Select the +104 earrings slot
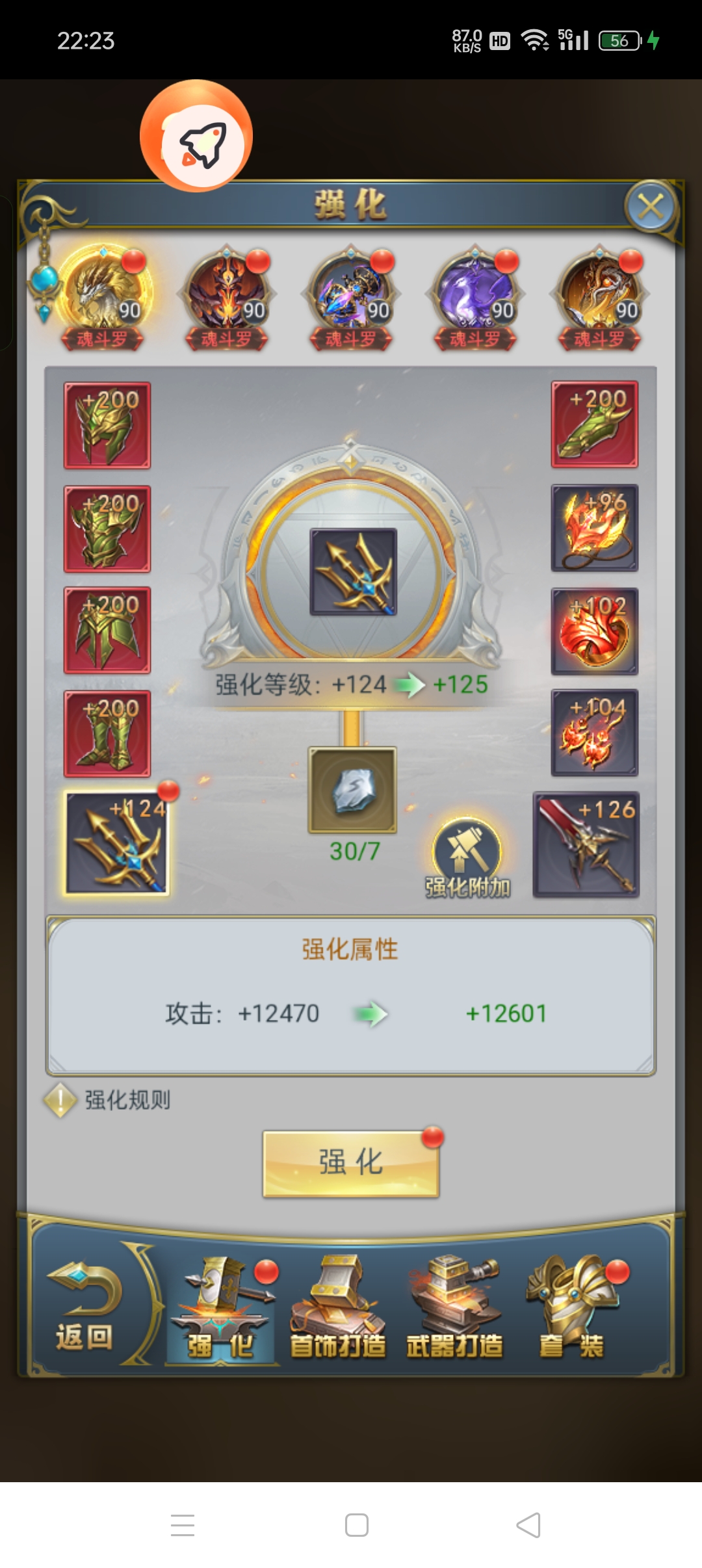The width and height of the screenshot is (702, 1568). [595, 733]
